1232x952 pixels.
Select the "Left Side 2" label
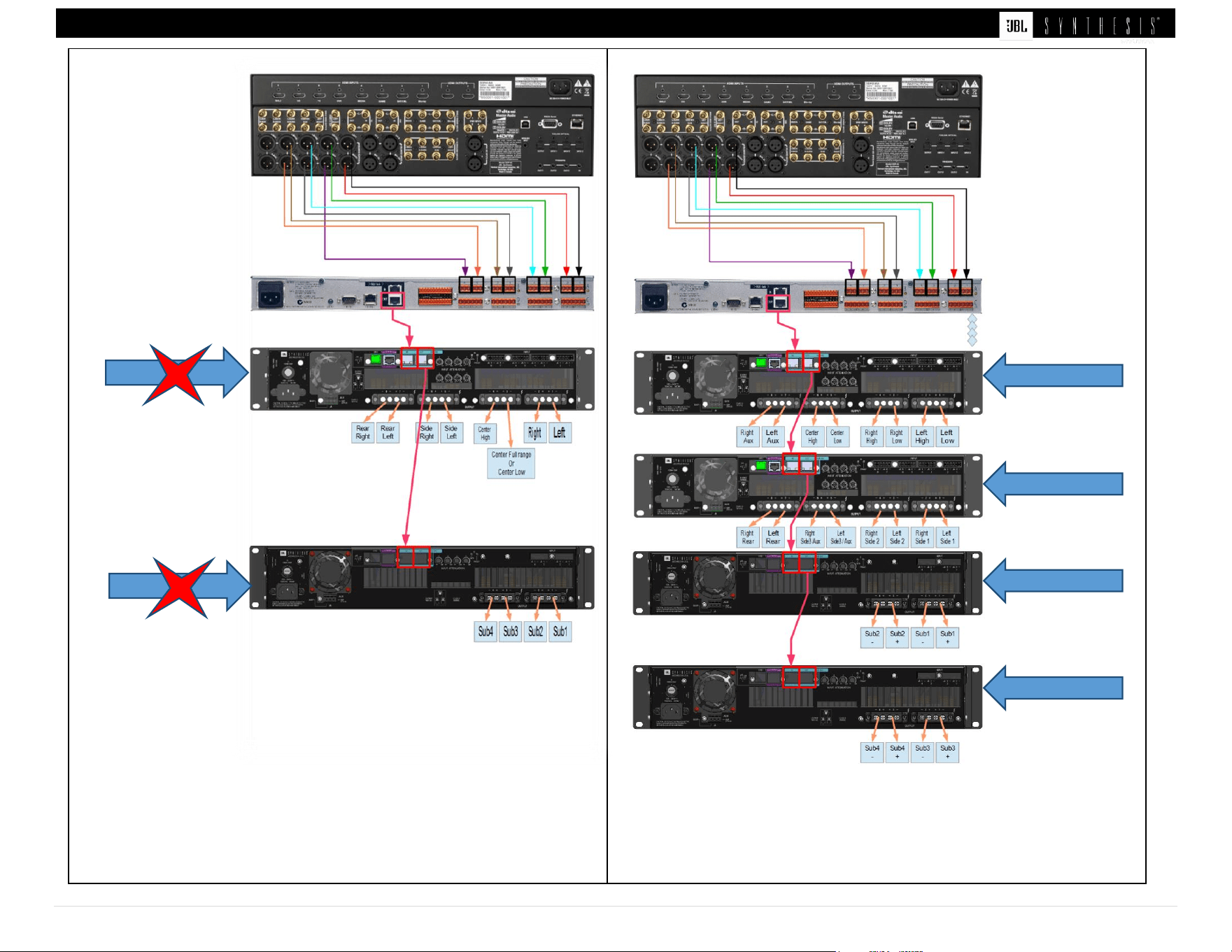[x=897, y=537]
